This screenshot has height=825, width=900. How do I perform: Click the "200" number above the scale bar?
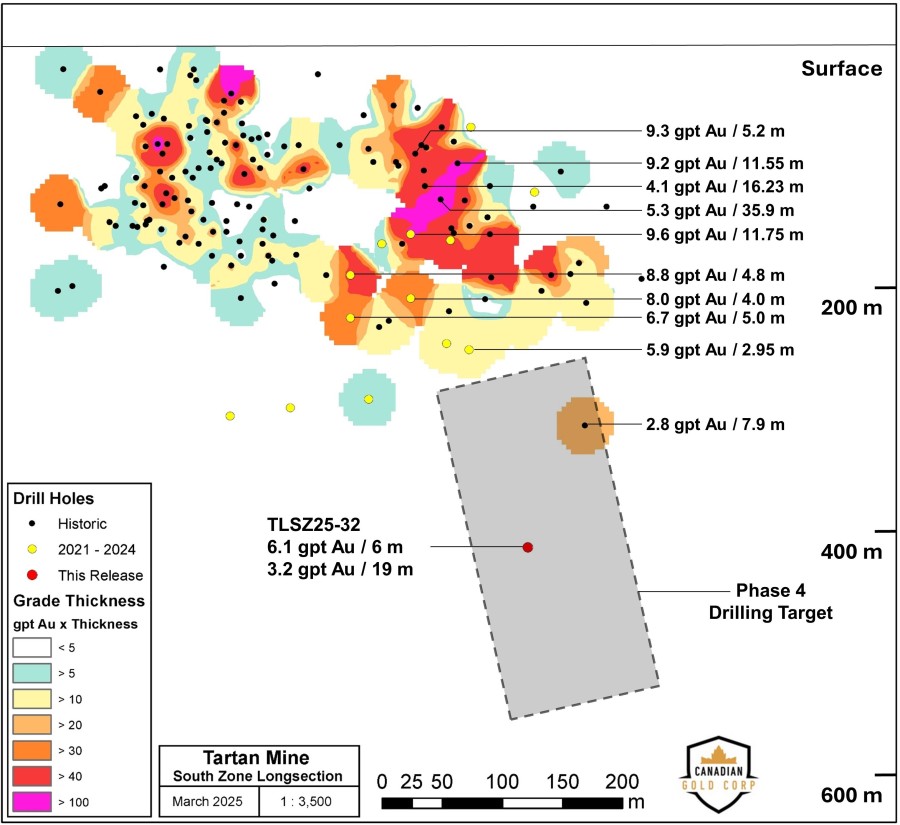[x=622, y=782]
